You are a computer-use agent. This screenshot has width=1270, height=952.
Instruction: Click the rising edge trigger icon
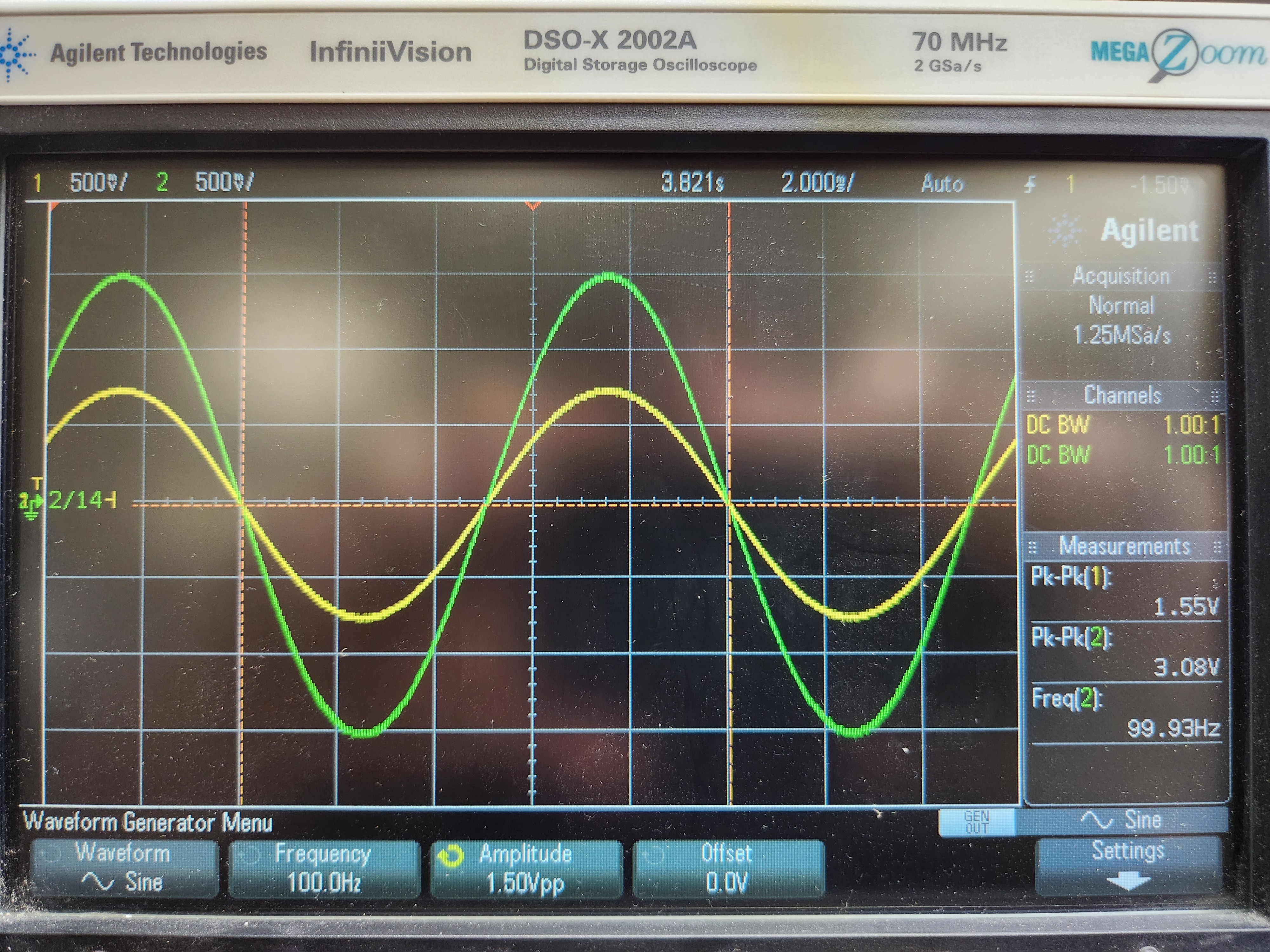(x=1031, y=185)
